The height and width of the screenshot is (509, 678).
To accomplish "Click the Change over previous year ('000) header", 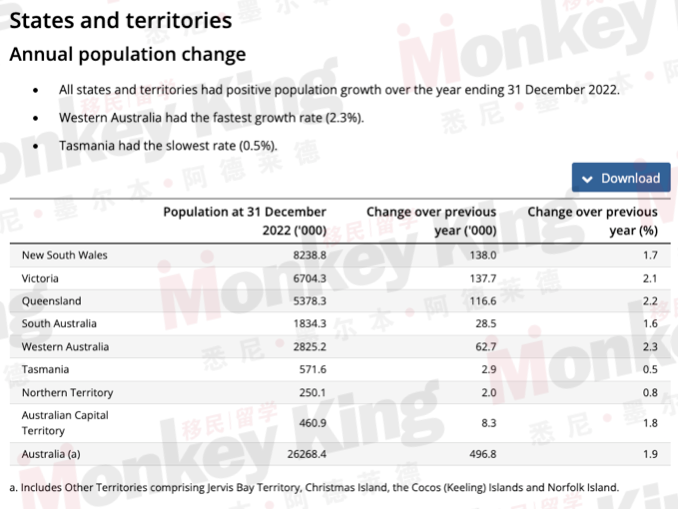I will 432,221.
